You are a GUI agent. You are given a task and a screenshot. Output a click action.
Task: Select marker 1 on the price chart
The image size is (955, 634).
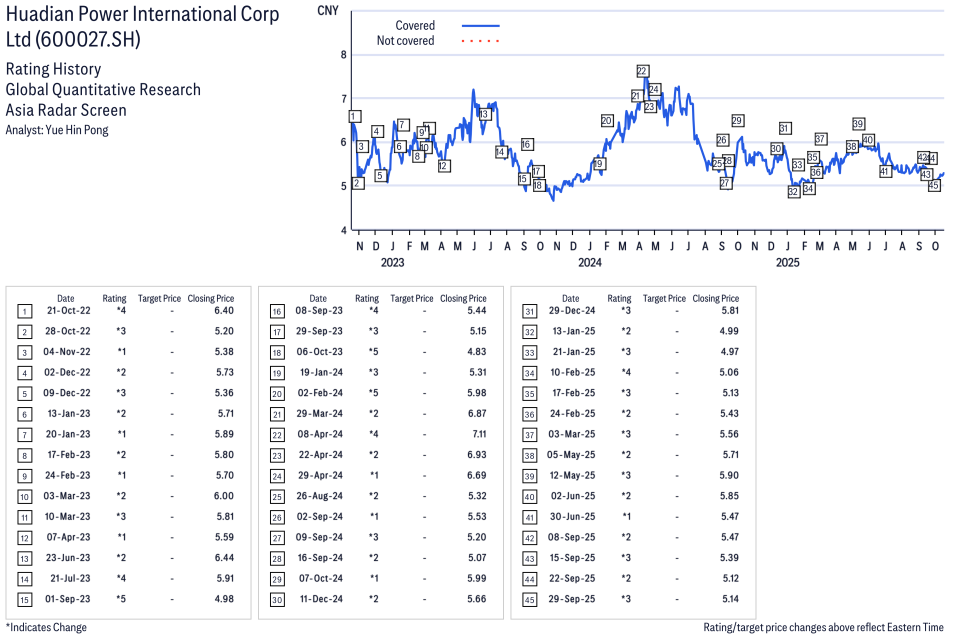[x=354, y=117]
